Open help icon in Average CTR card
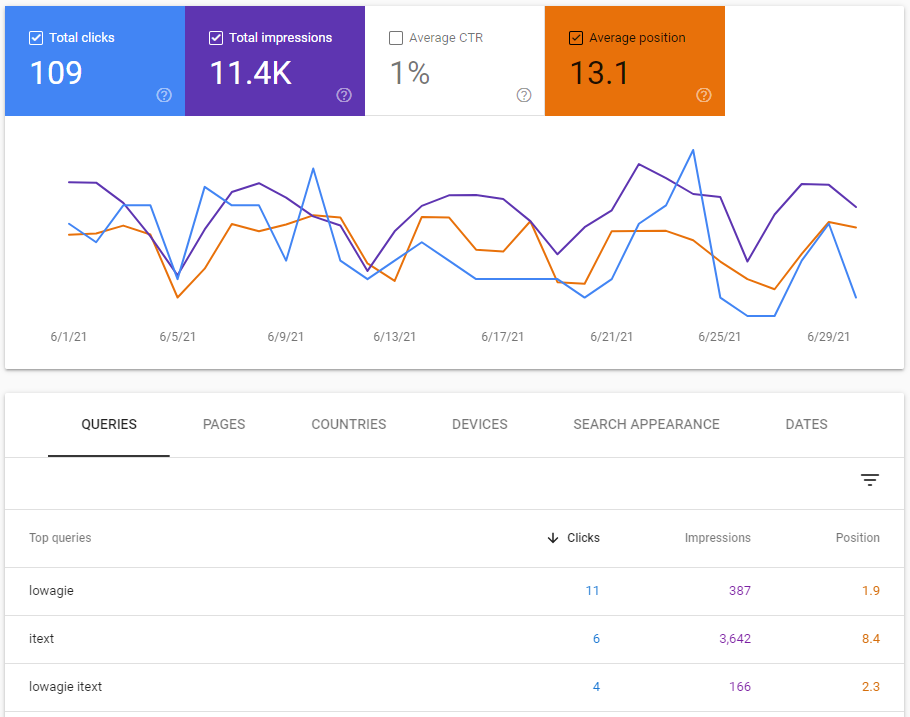The height and width of the screenshot is (717, 910). tap(524, 95)
